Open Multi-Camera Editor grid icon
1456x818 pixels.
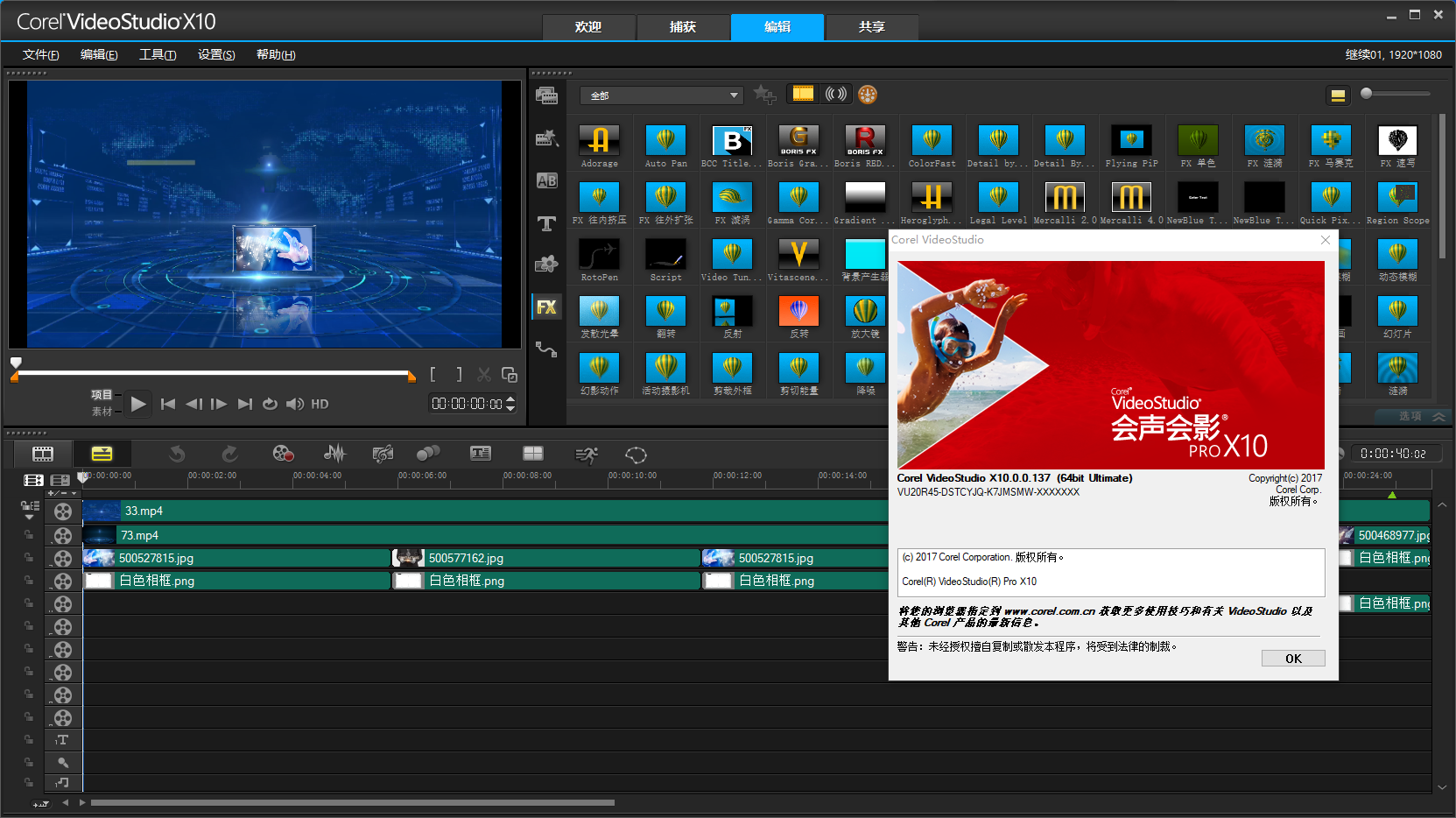point(533,454)
